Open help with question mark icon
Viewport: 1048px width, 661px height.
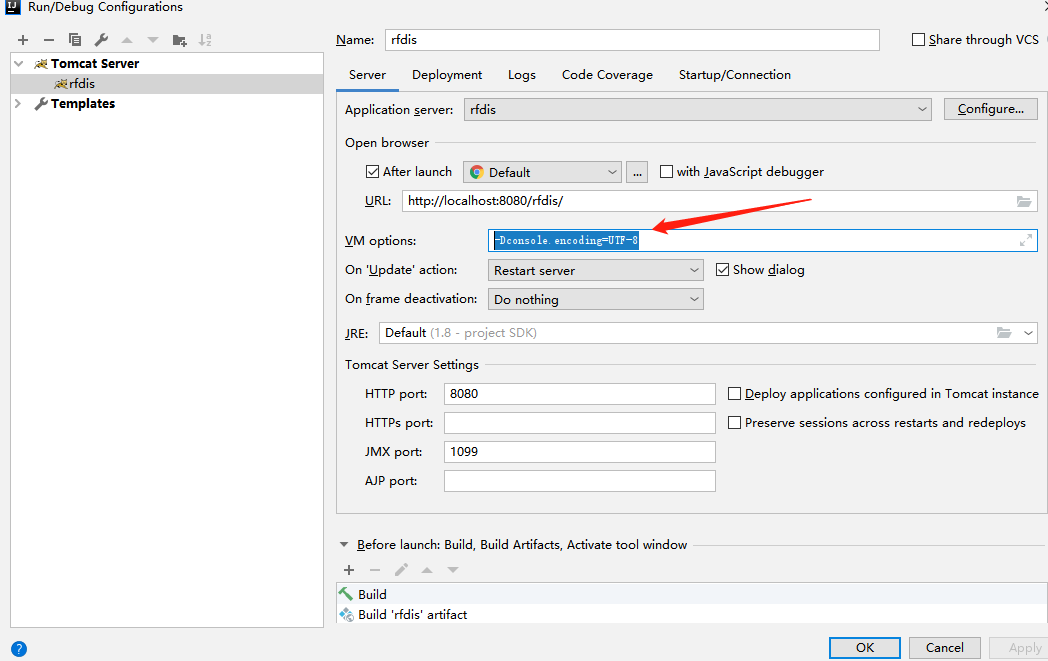point(19,649)
